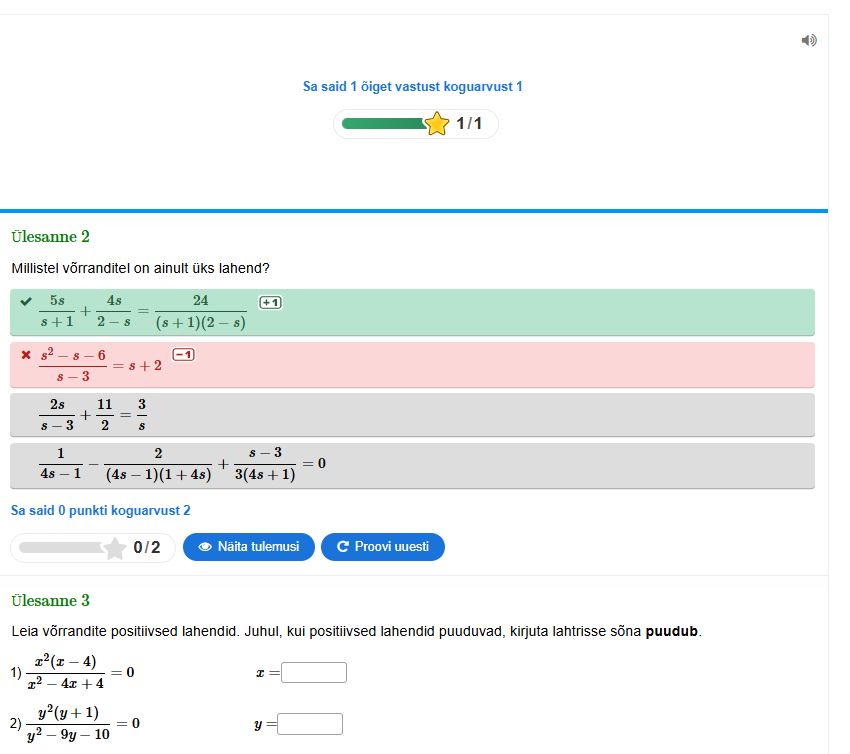
Task: Select the answer 2s/(s−3) + 11/2 = 3/s
Action: (x=412, y=415)
